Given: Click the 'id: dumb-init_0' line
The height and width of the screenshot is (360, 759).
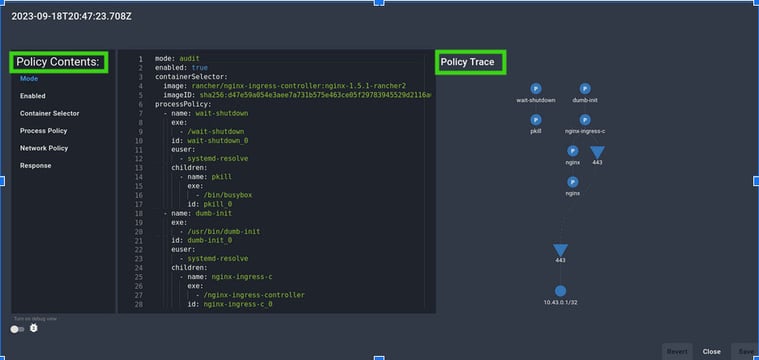Looking at the screenshot, I should click(201, 240).
